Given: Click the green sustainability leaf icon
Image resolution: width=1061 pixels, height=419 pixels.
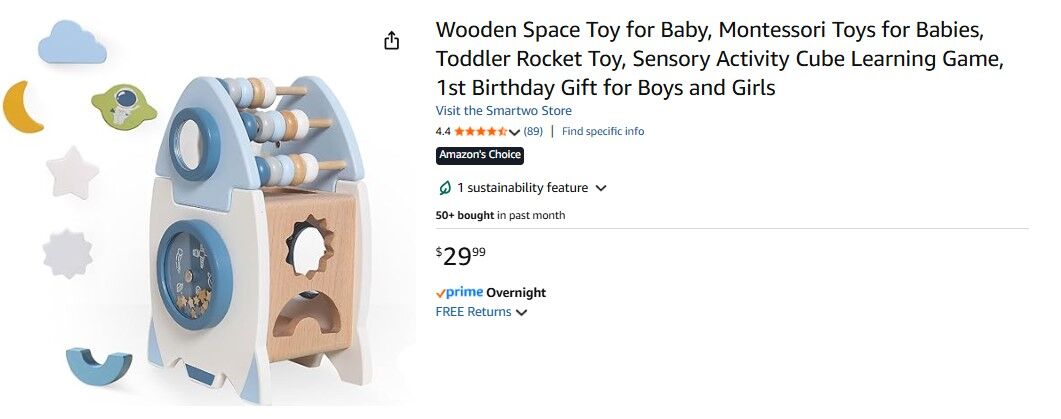Looking at the screenshot, I should (445, 188).
